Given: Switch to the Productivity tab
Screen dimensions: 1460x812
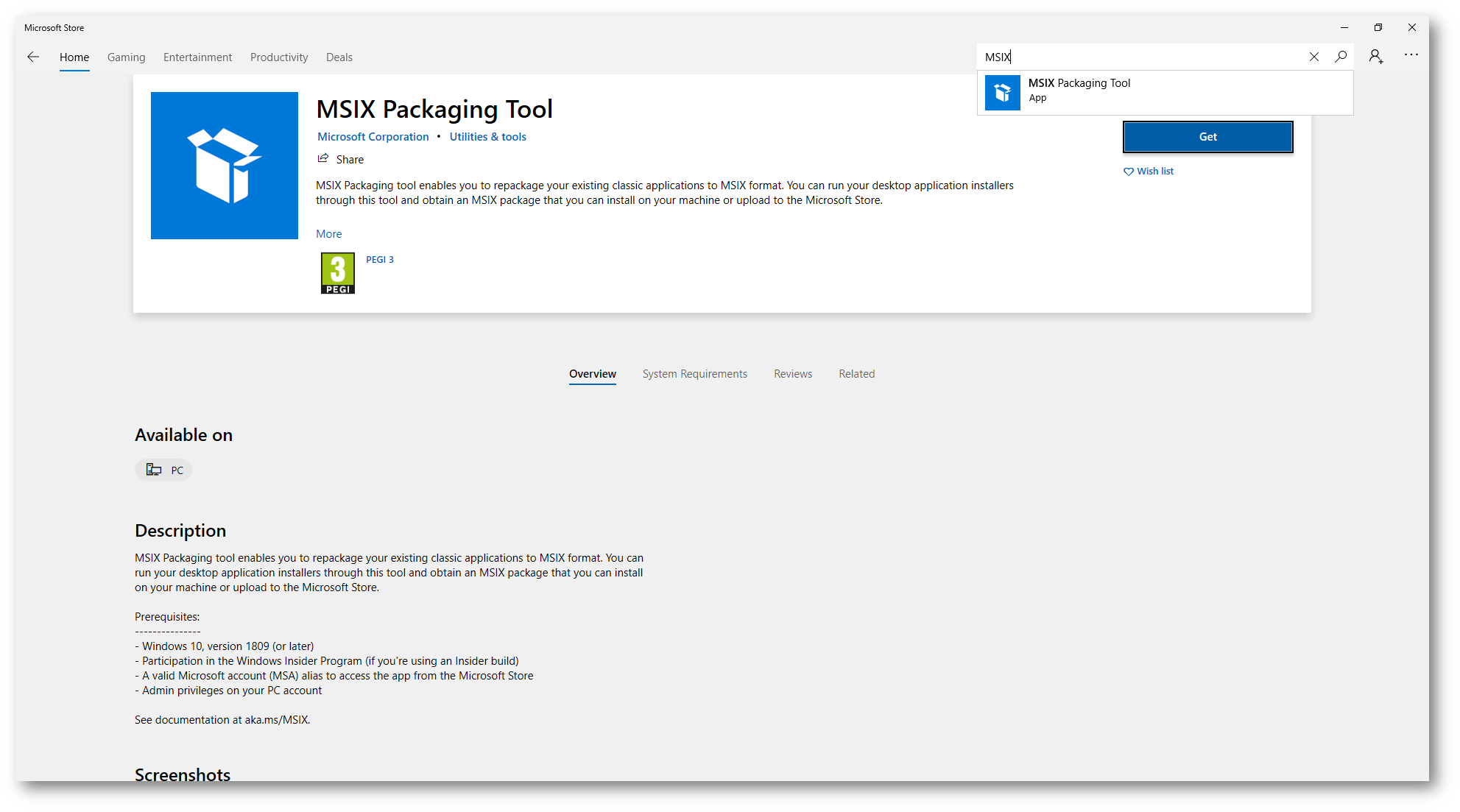Looking at the screenshot, I should (279, 57).
